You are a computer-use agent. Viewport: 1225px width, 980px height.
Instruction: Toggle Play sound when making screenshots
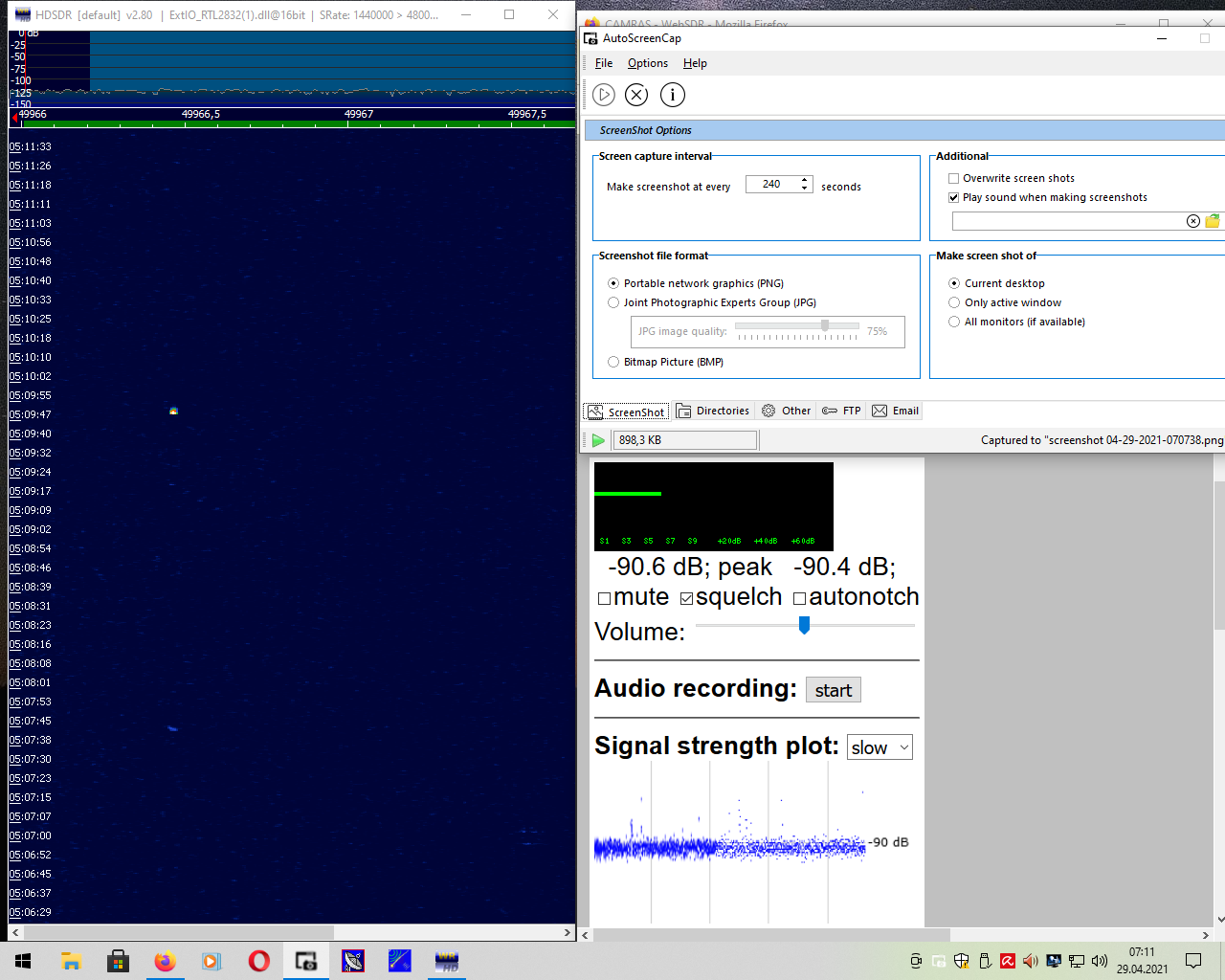point(953,197)
